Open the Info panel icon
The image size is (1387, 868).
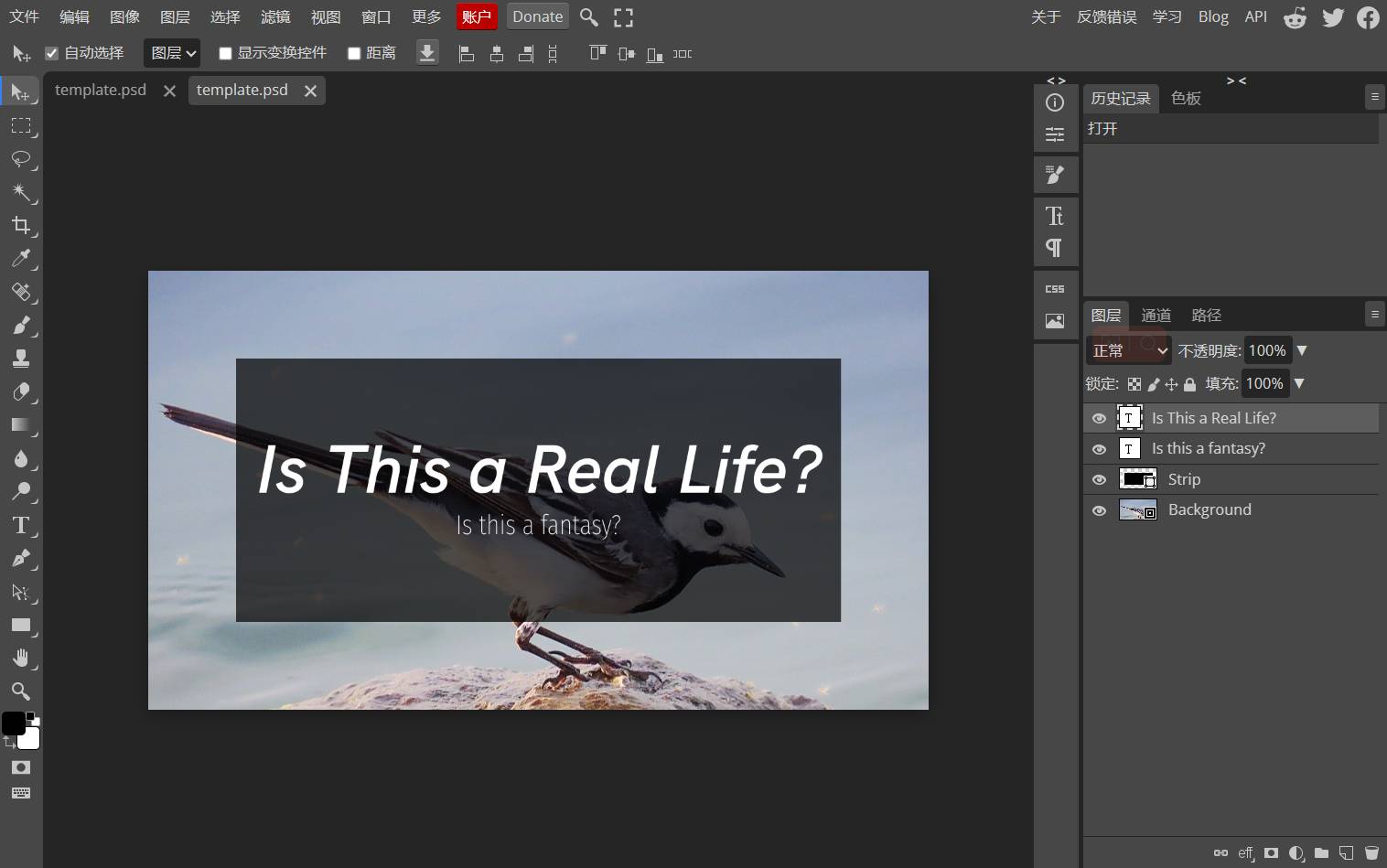[1055, 102]
